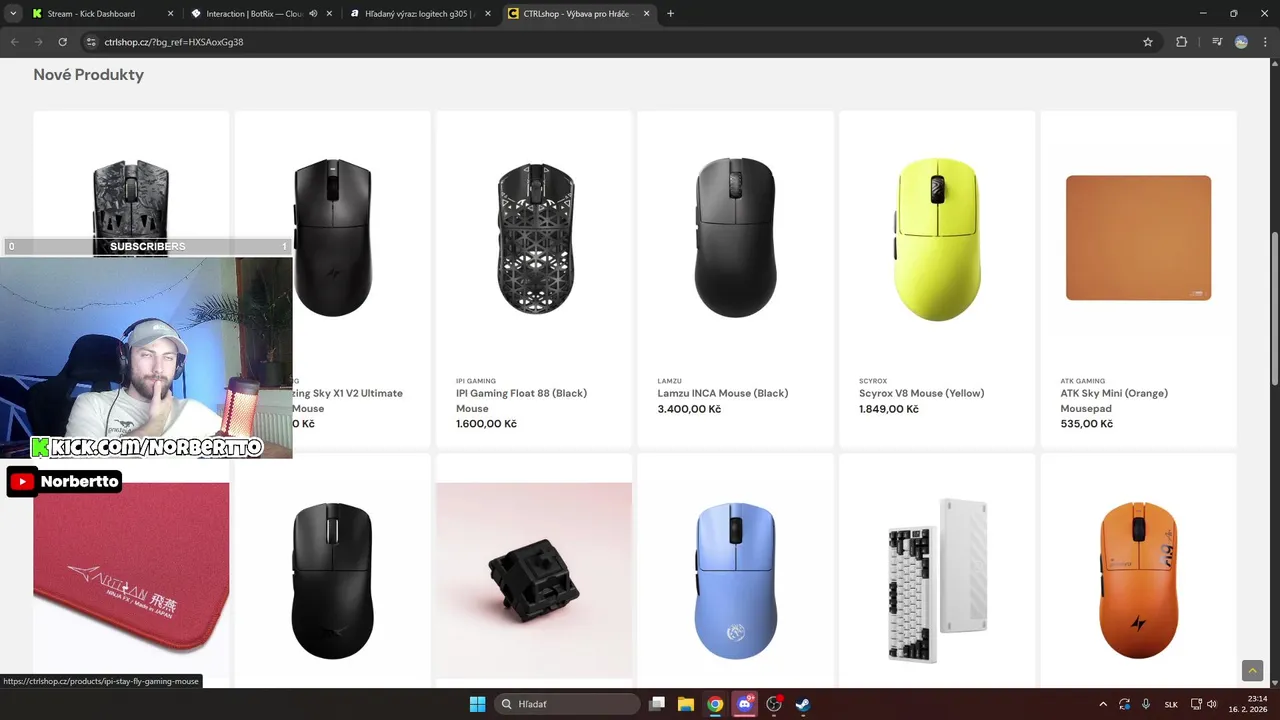Open the browser extensions puzzle icon
This screenshot has width=1280, height=720.
1182,42
